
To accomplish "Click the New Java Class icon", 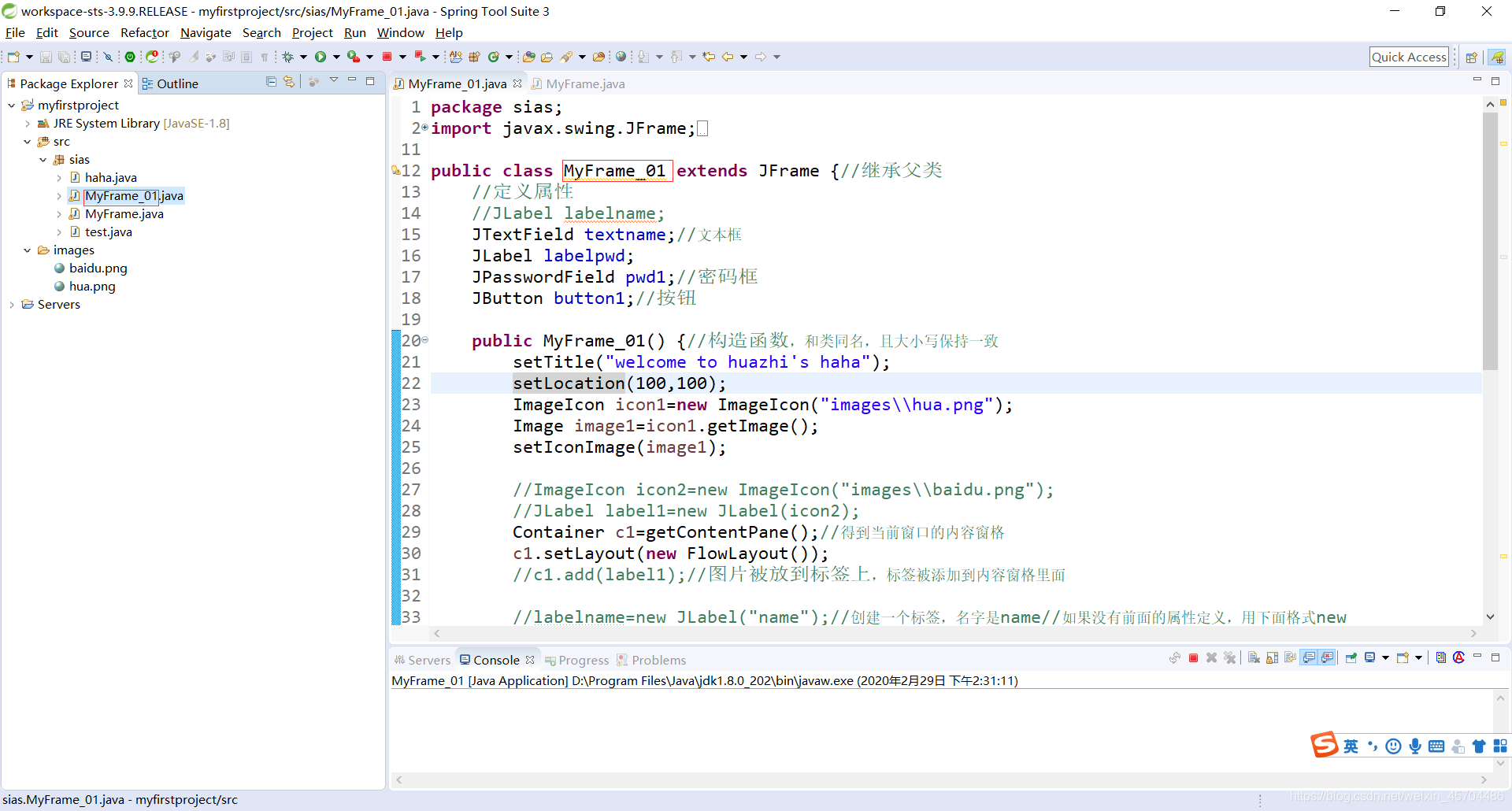I will 493,57.
